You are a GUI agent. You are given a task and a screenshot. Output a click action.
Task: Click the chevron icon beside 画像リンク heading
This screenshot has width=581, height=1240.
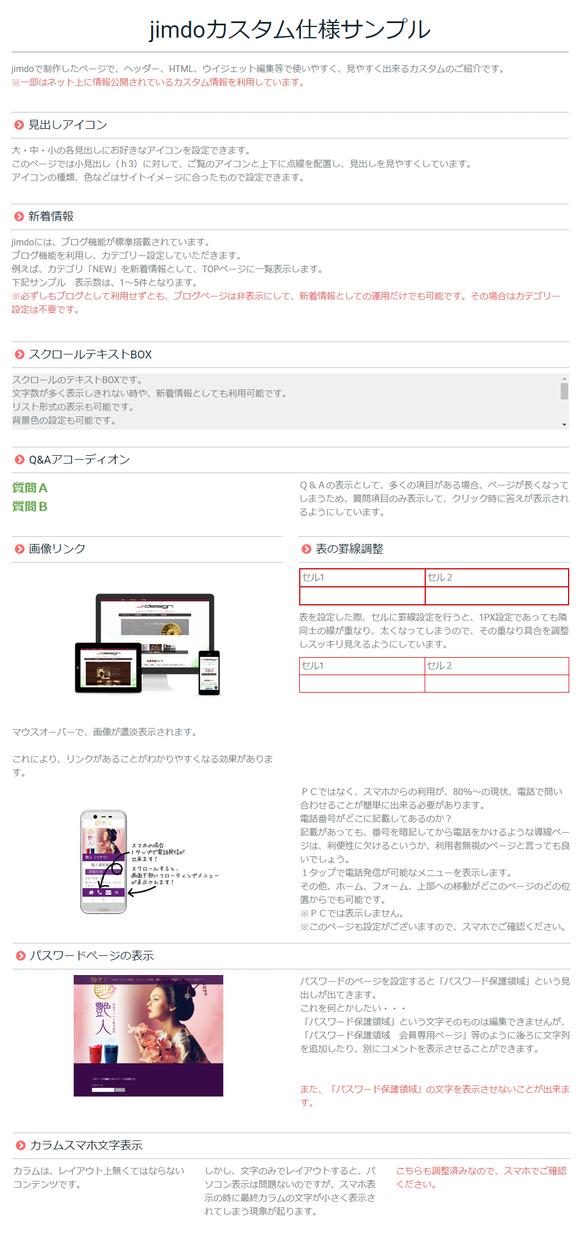tap(19, 549)
